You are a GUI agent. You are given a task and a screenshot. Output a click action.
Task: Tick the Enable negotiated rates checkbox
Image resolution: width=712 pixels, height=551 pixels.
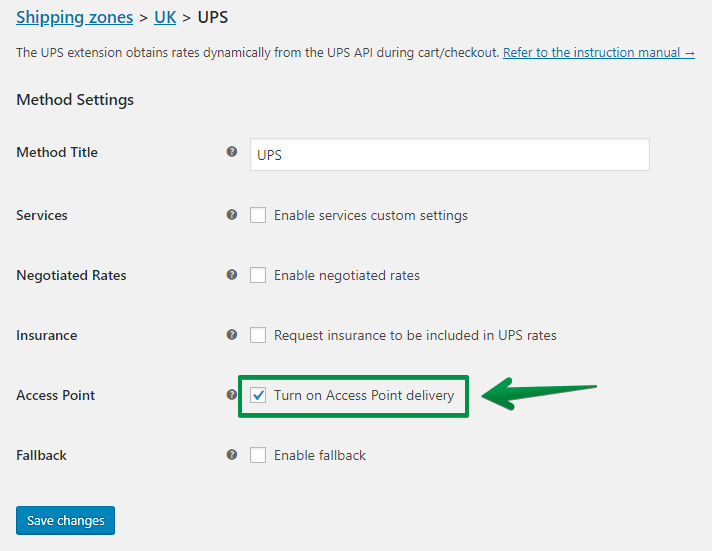pyautogui.click(x=258, y=275)
